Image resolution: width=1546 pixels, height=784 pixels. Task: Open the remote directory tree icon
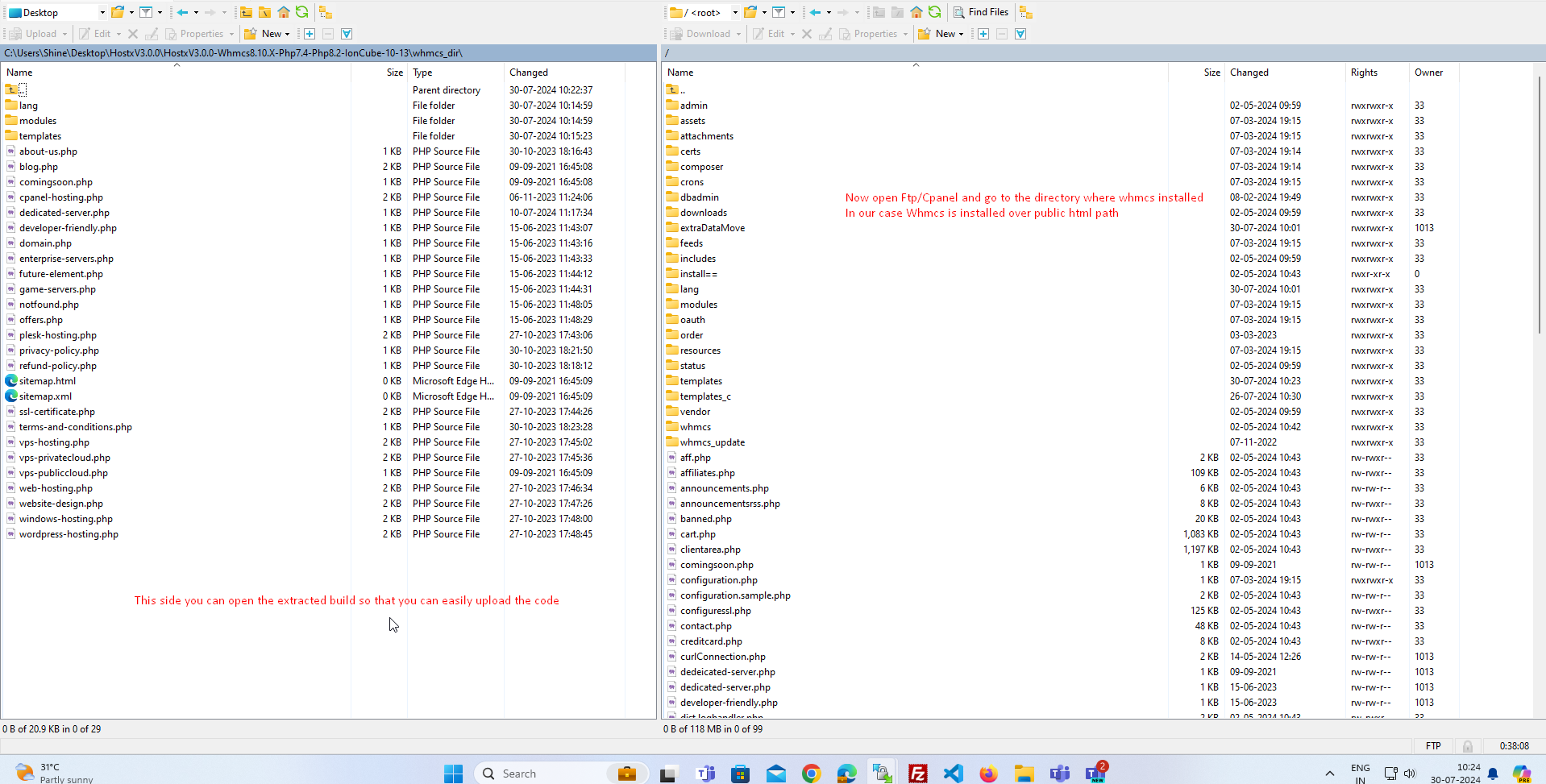(1025, 12)
